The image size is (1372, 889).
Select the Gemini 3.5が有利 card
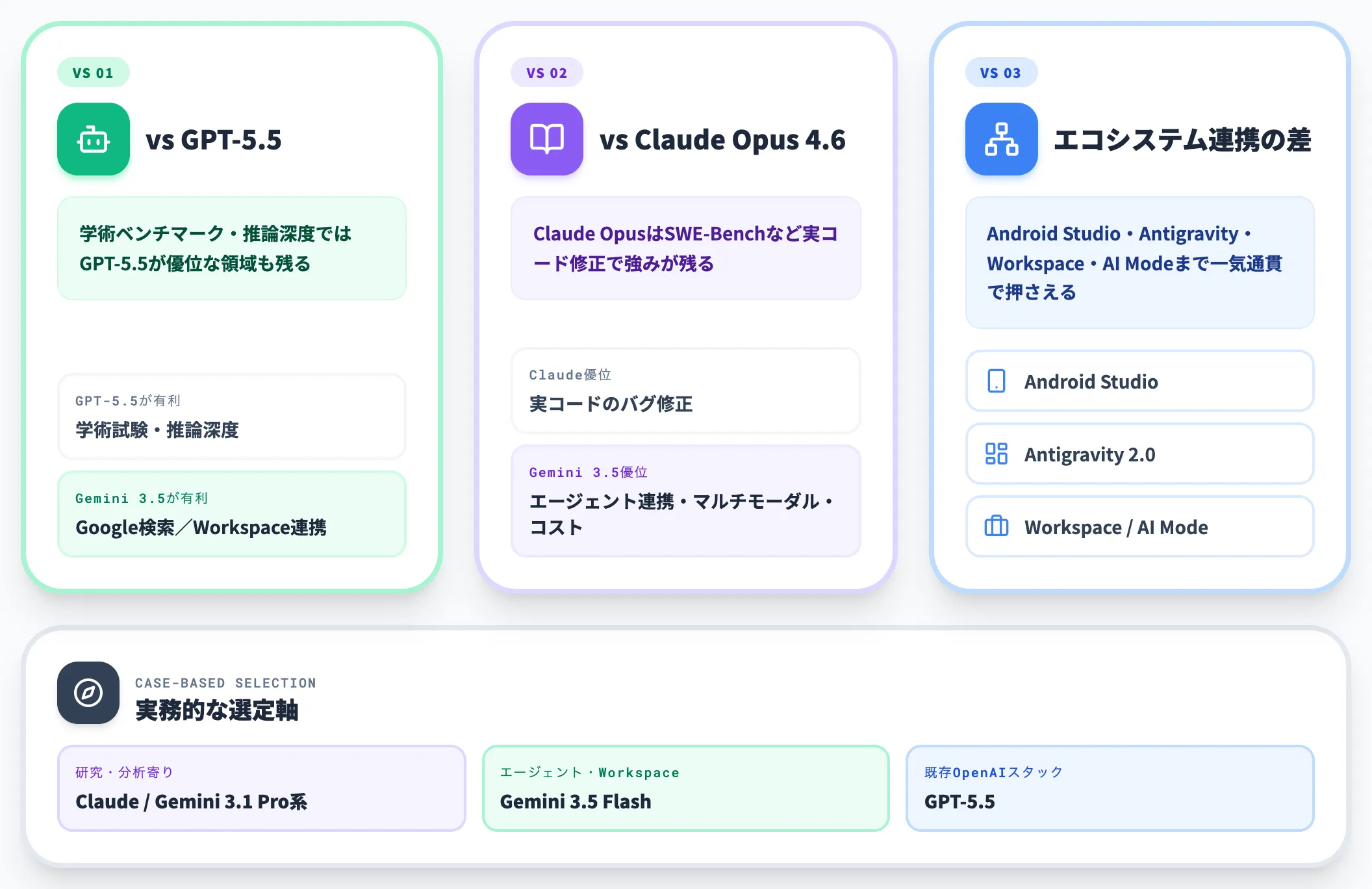click(232, 514)
